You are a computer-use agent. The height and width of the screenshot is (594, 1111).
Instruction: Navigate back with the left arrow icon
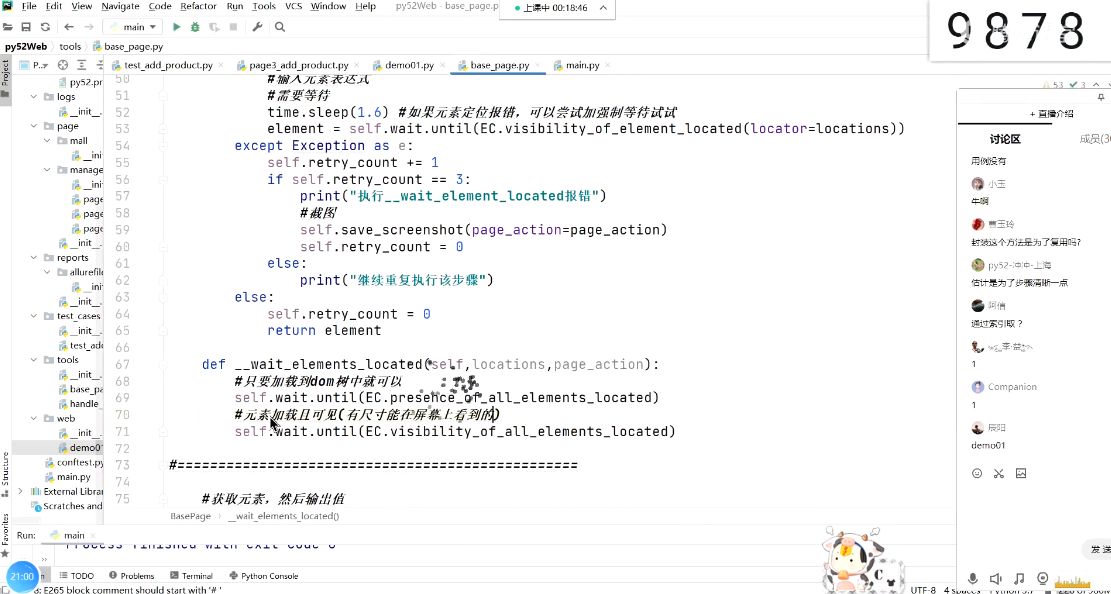pyautogui.click(x=69, y=27)
